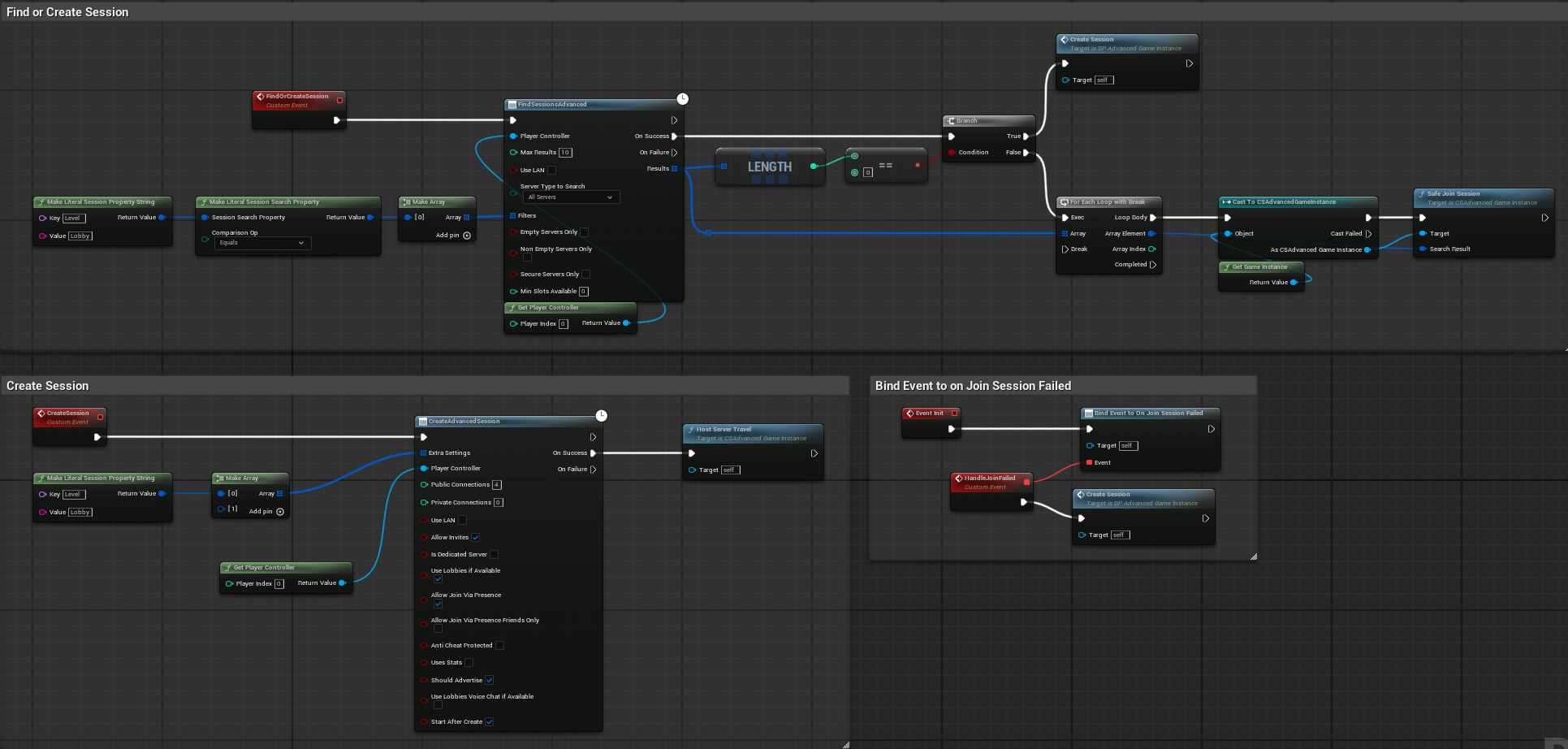This screenshot has width=1568, height=749.
Task: Uncheck the Start After Create checkbox
Action: pyautogui.click(x=490, y=722)
